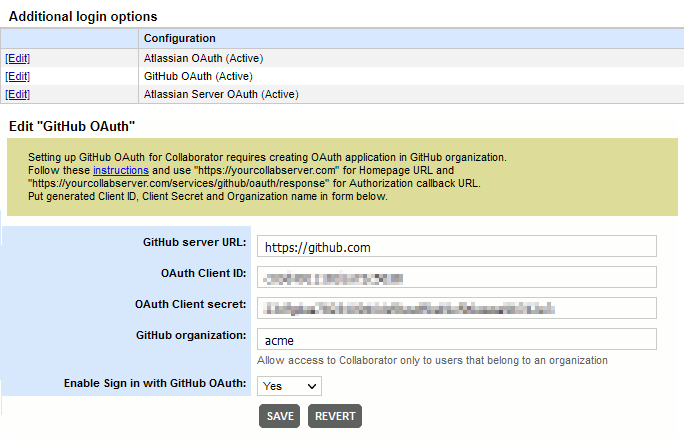This screenshot has width=684, height=444.
Task: Click the "OAuth Client ID:" label
Action: (203, 272)
